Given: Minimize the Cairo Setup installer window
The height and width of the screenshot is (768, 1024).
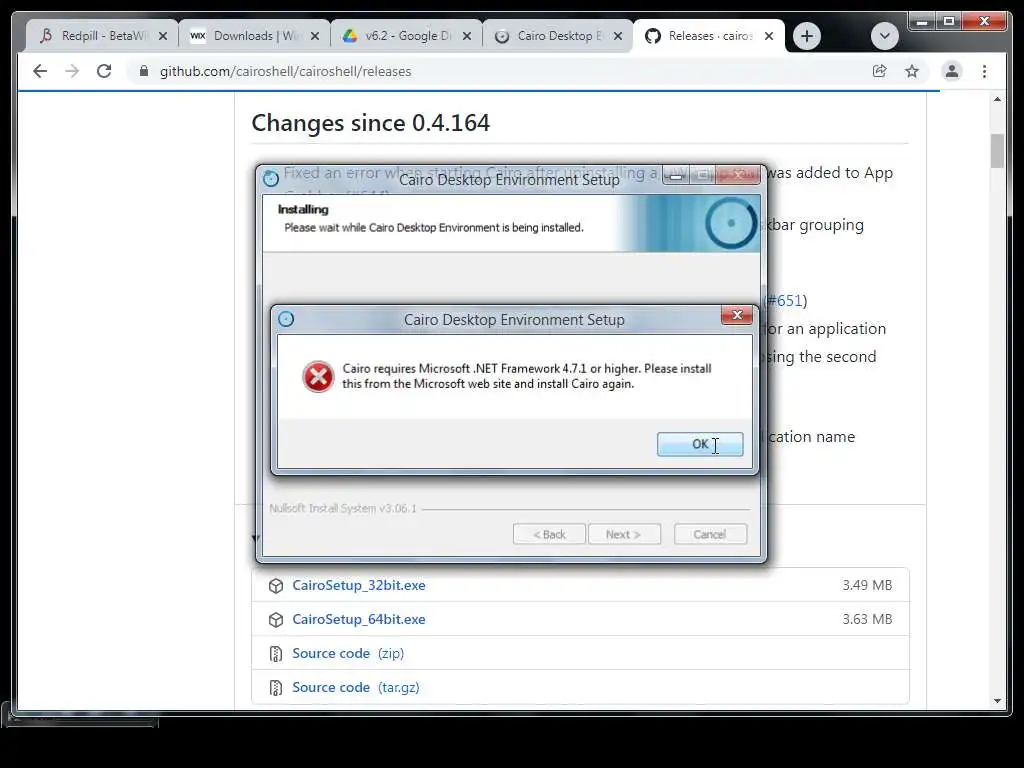Looking at the screenshot, I should click(675, 175).
